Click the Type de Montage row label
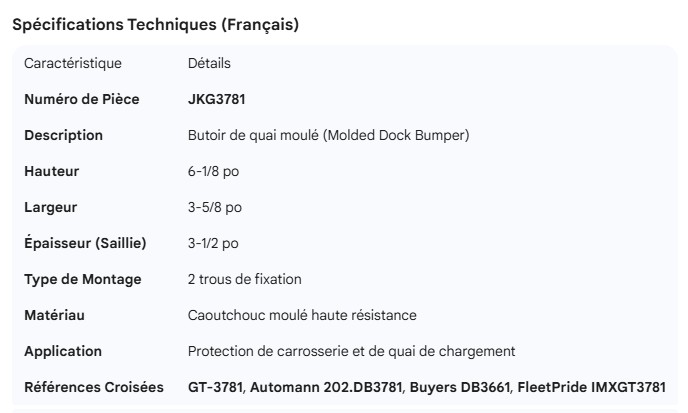Screen dimensions: 688x413 [x=82, y=279]
